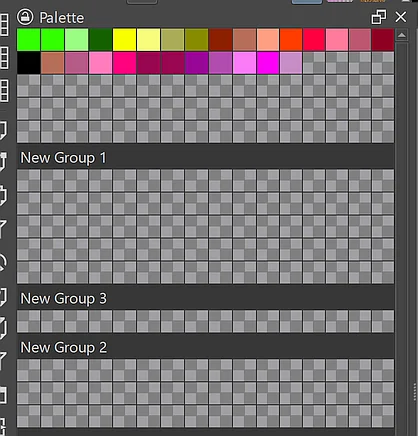Toggle the Palette docker lock icon
Image resolution: width=418 pixels, height=436 pixels.
[x=25, y=17]
